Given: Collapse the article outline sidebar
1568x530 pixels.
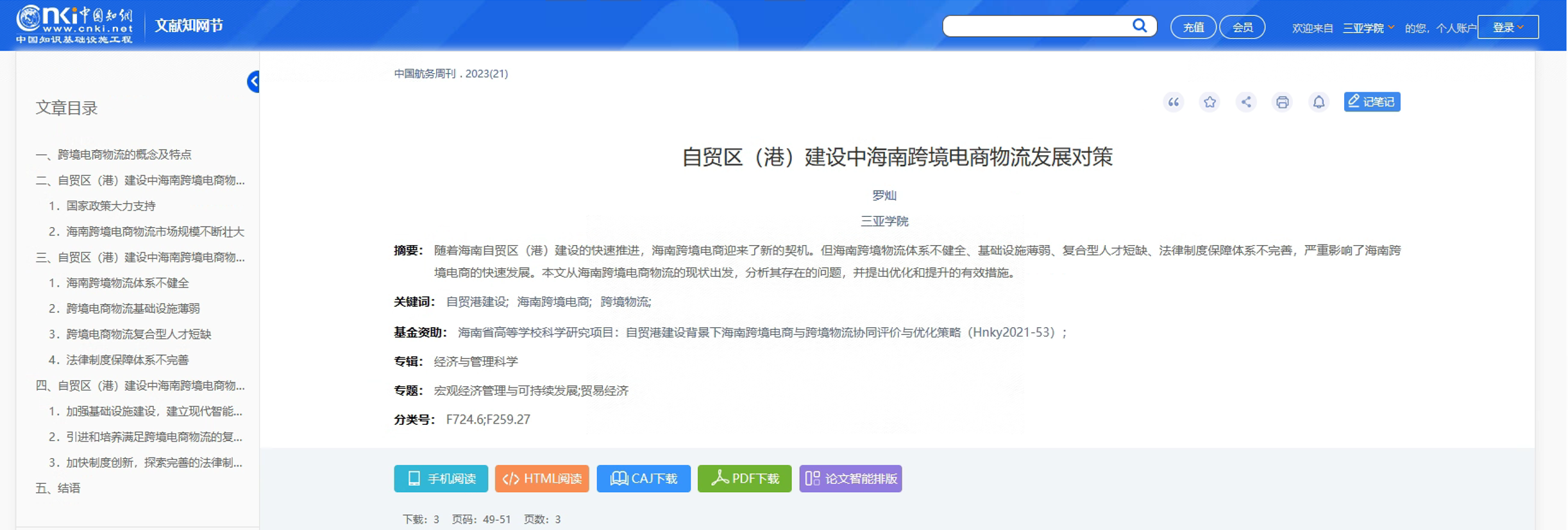Looking at the screenshot, I should [x=254, y=81].
